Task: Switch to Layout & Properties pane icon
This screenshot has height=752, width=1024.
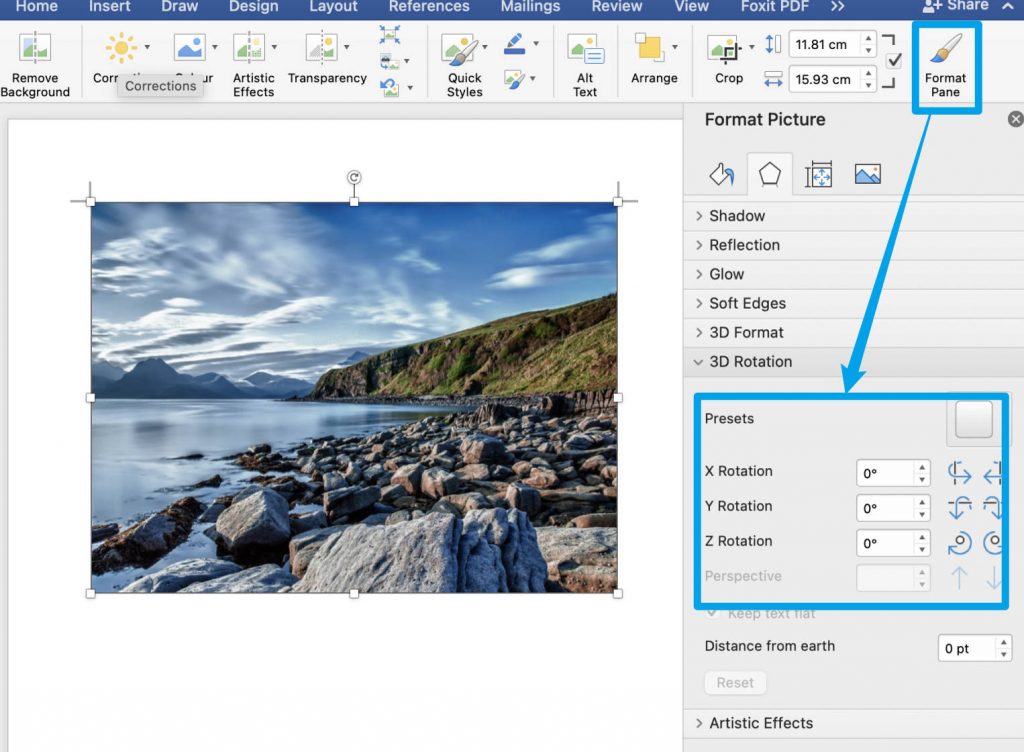Action: 818,174
